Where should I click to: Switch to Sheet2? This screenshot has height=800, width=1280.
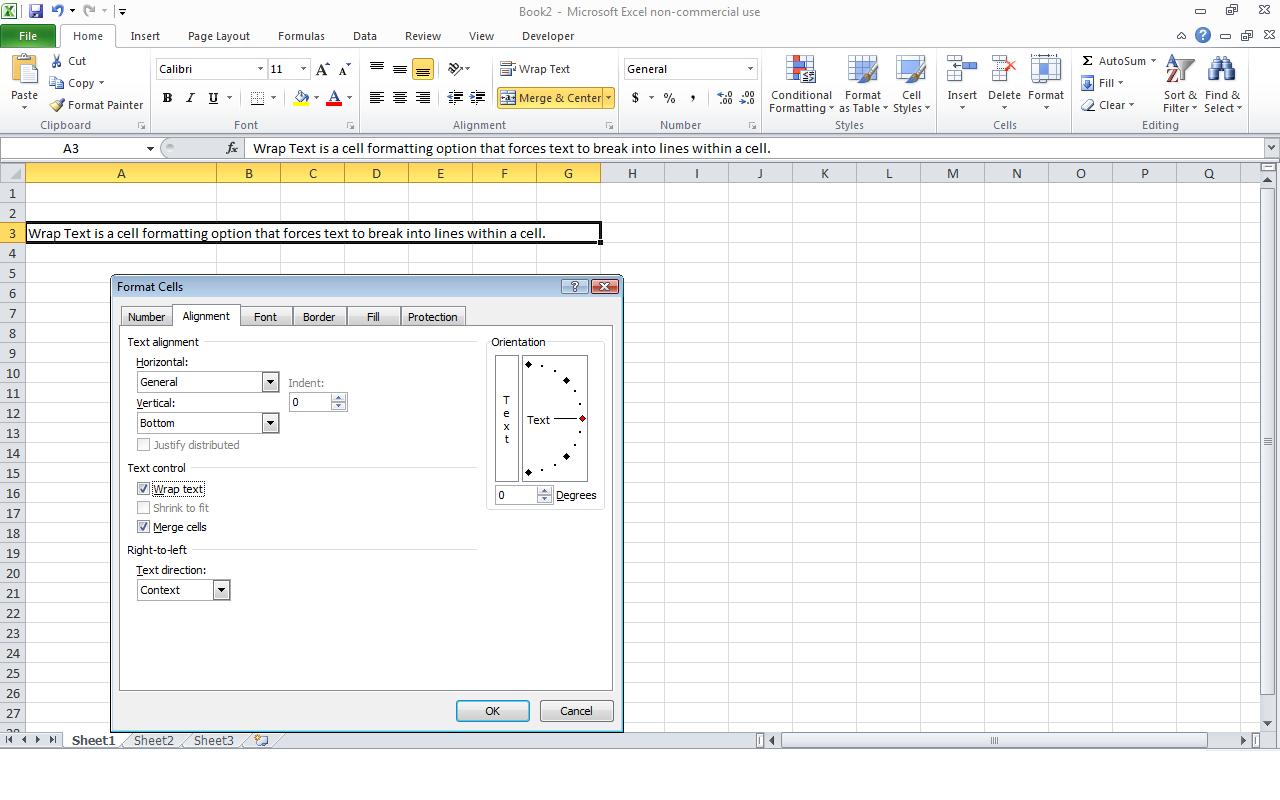tap(152, 741)
